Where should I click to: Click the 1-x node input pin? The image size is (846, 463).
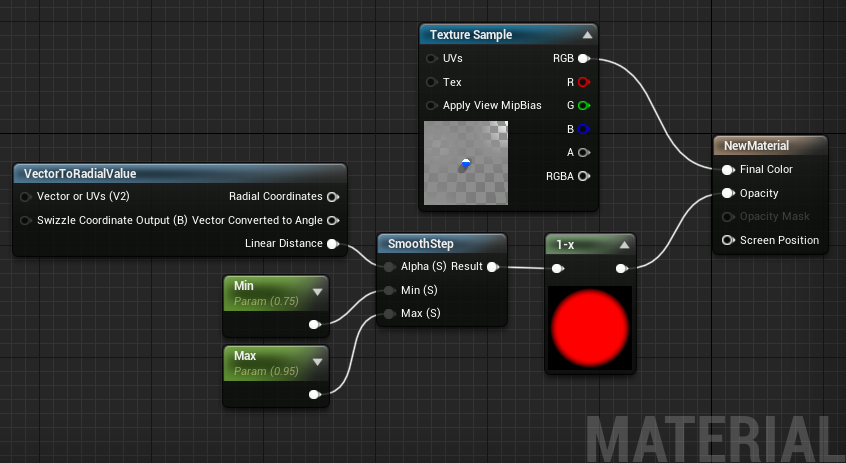[x=558, y=268]
